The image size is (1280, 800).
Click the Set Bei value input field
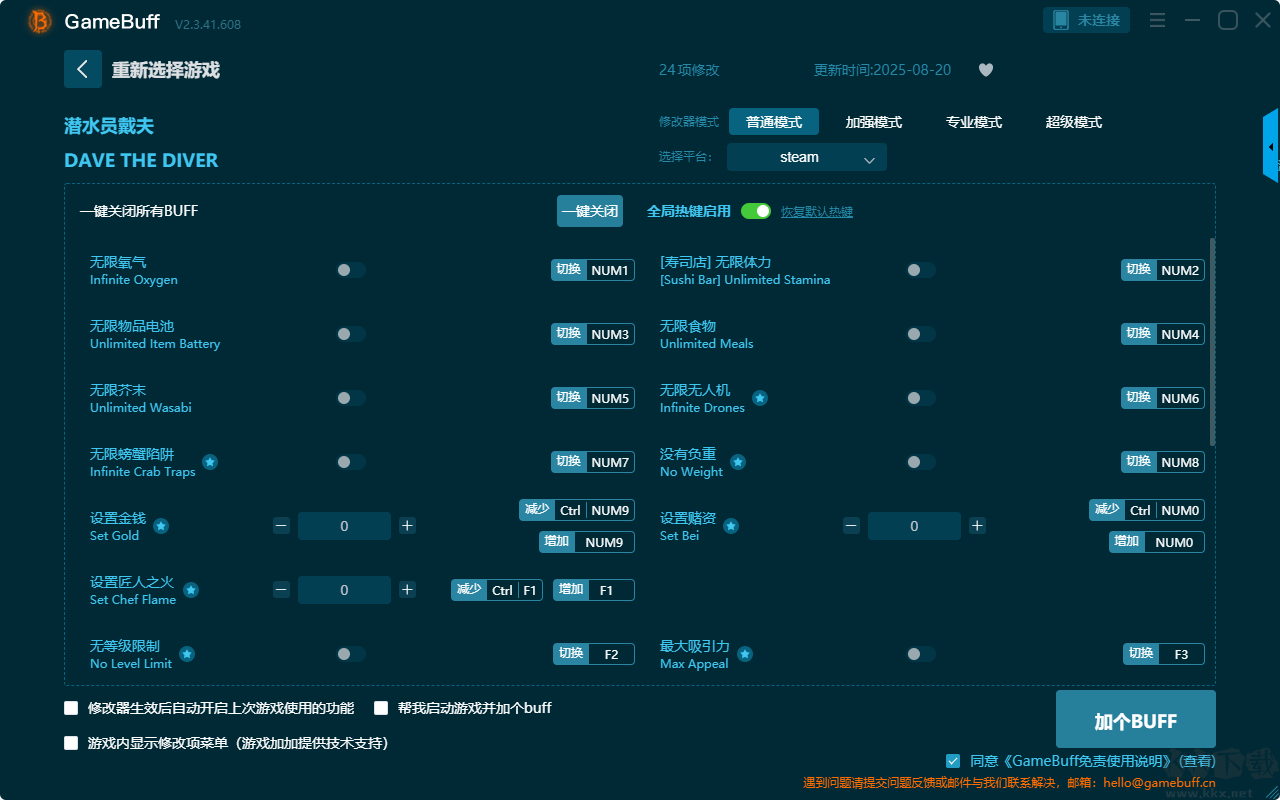pos(914,526)
